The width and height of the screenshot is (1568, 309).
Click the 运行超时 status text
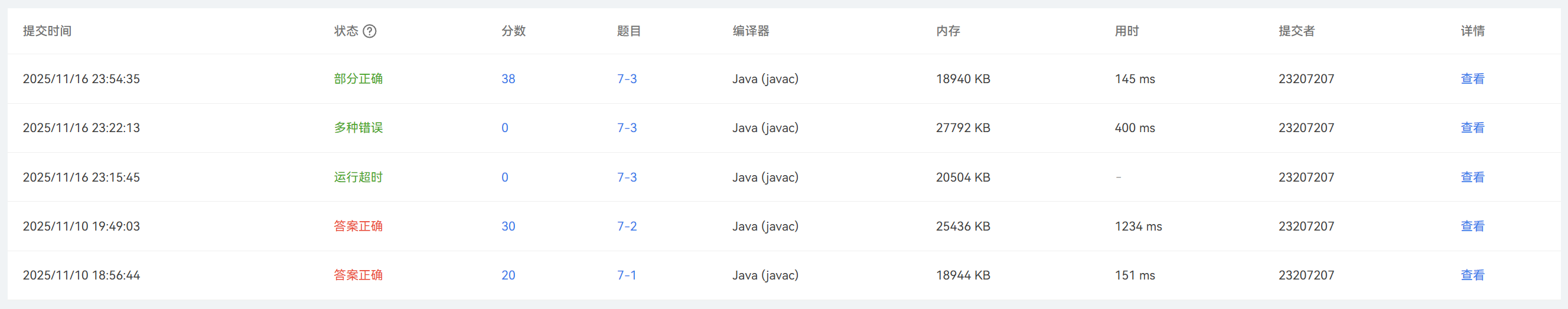(358, 177)
